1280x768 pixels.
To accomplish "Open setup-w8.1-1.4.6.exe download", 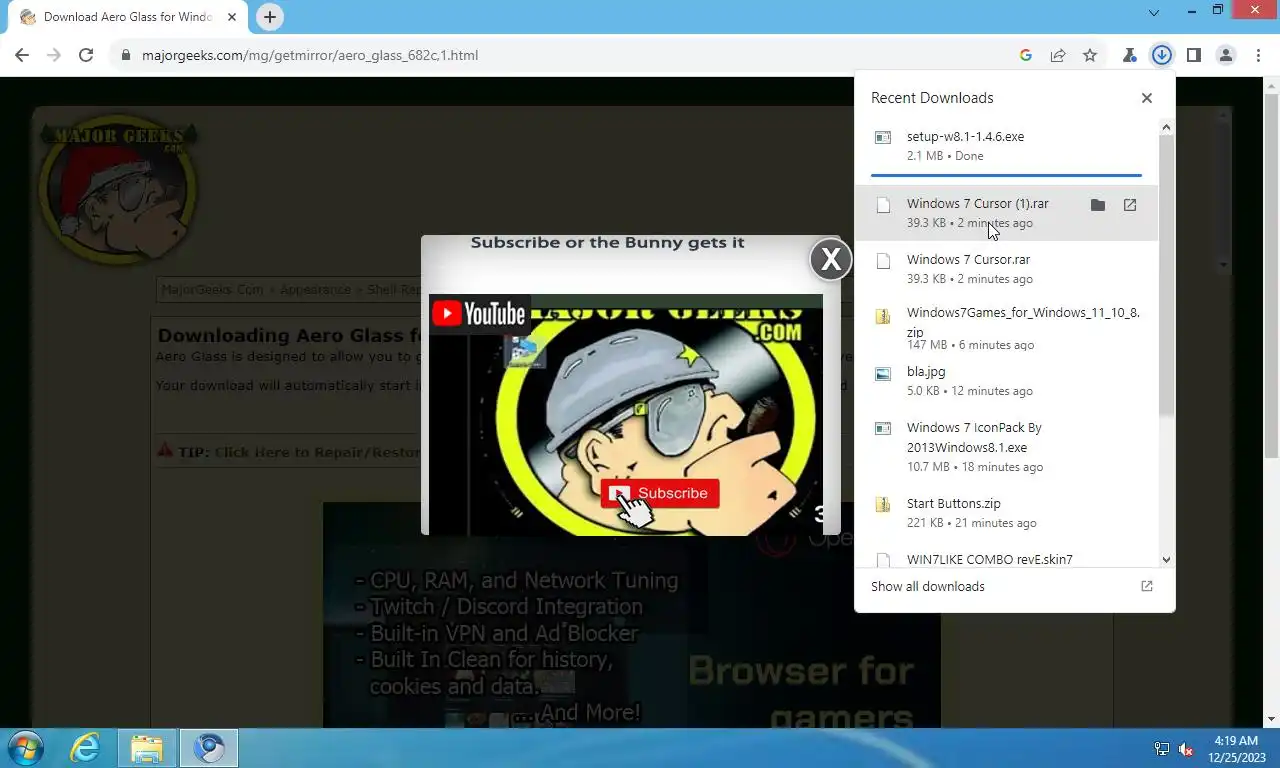I will pos(1006,146).
